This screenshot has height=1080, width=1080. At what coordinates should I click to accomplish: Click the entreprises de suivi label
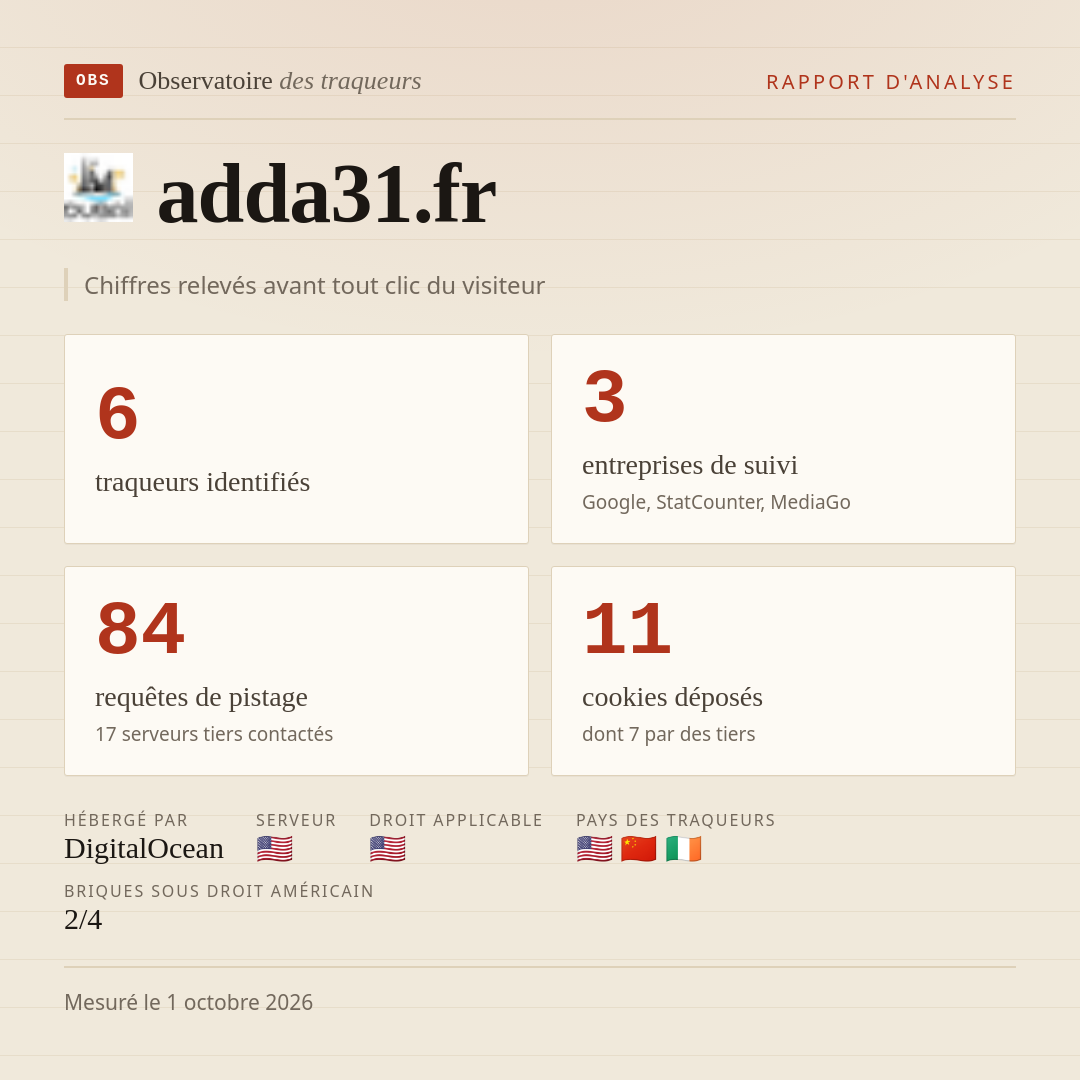point(689,465)
